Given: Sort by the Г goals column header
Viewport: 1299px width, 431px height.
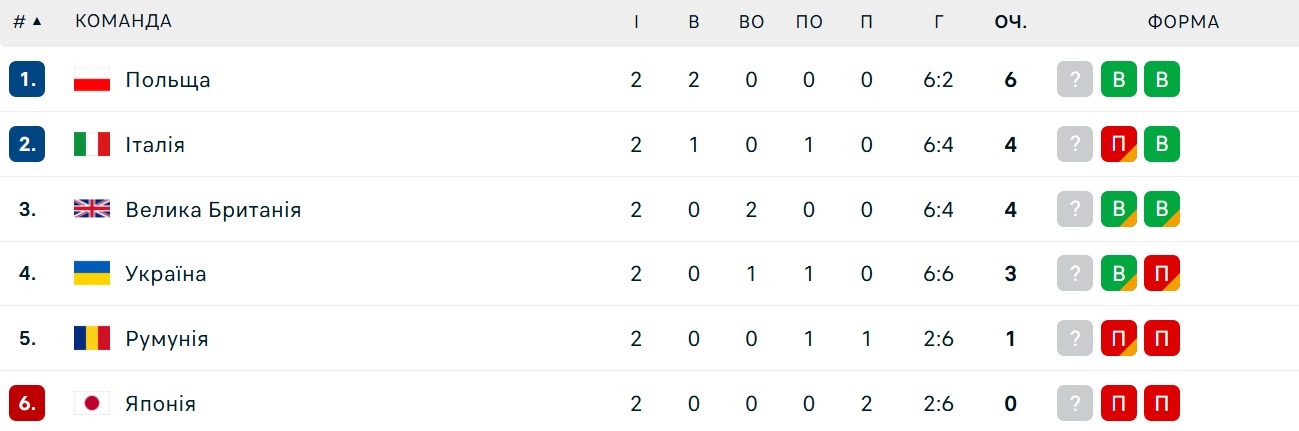Looking at the screenshot, I should (x=938, y=22).
